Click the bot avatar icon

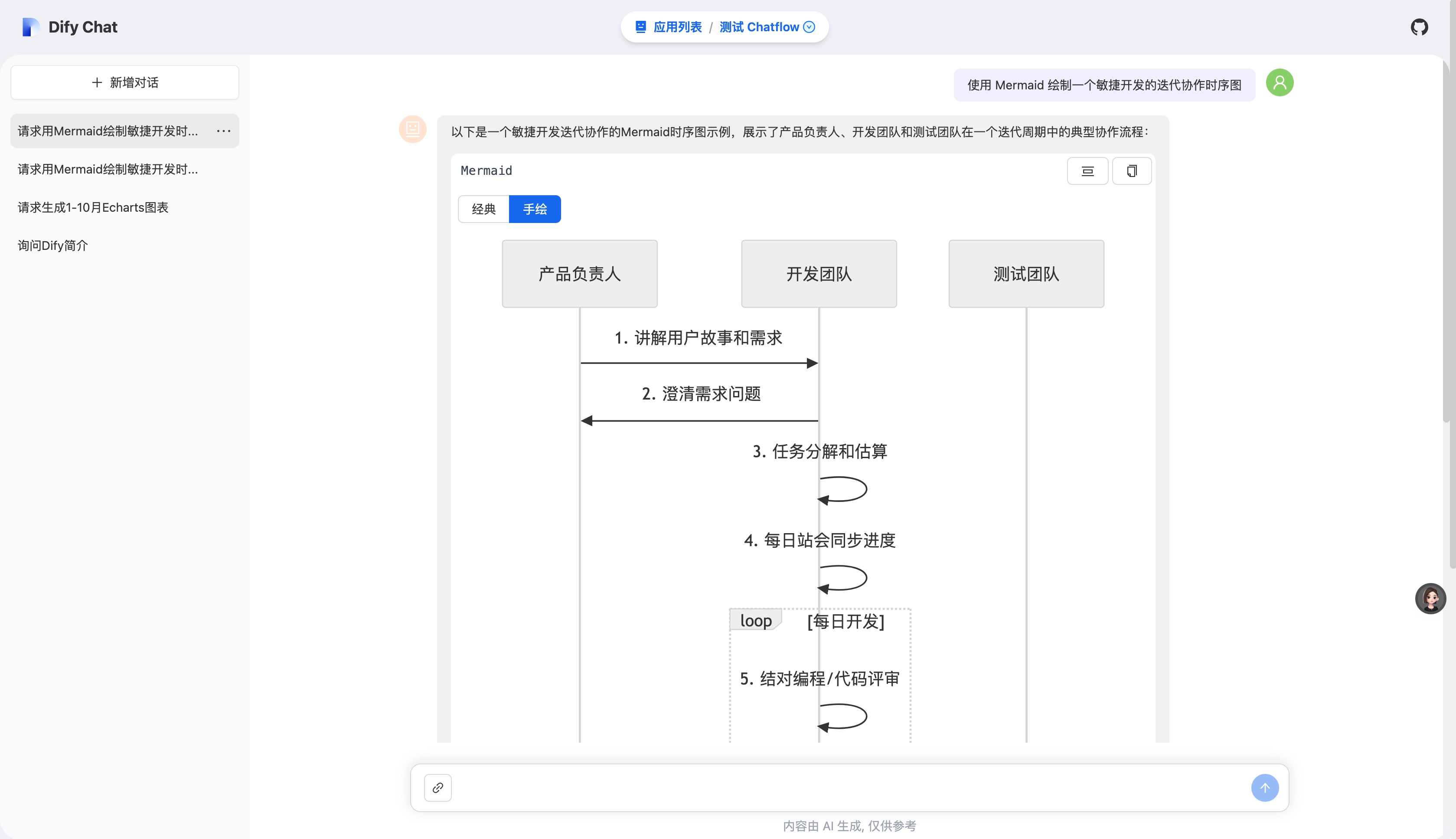coord(412,129)
